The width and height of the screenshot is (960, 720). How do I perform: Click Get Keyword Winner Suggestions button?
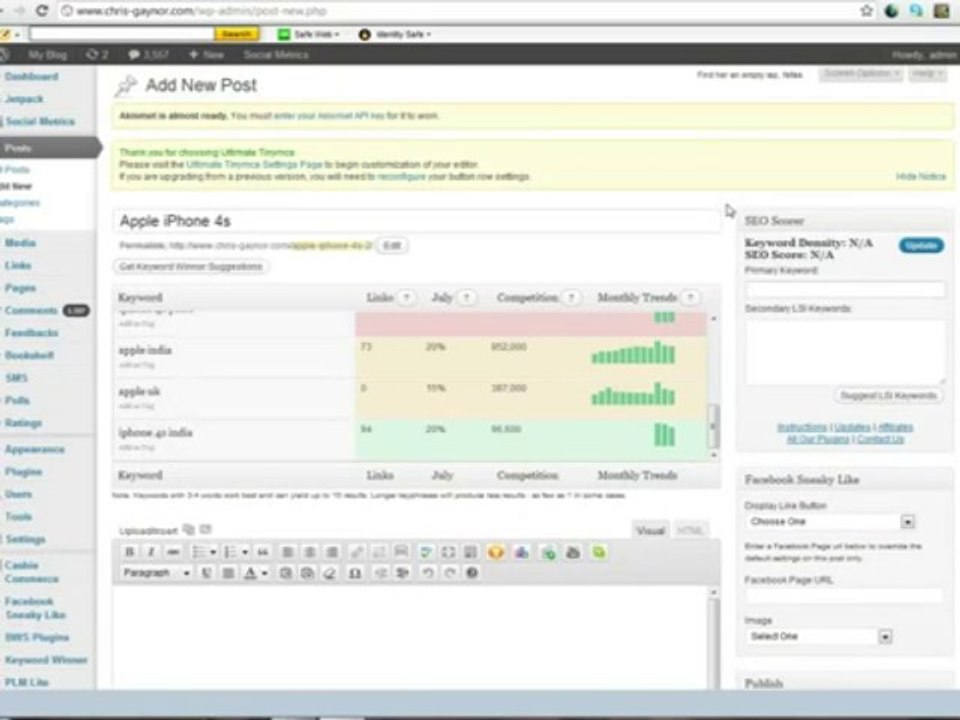[x=191, y=267]
